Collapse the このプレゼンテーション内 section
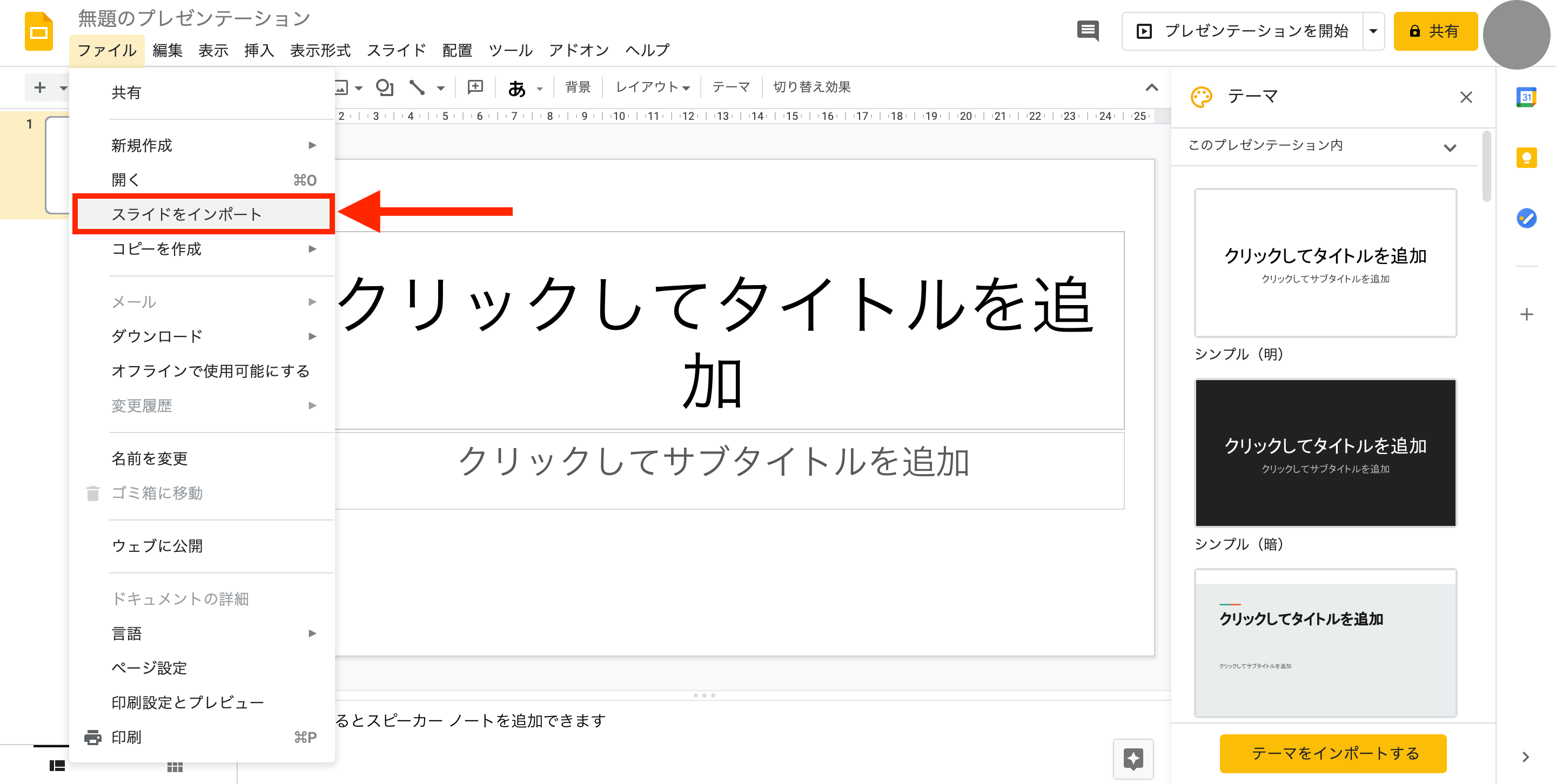This screenshot has width=1556, height=784. point(1450,148)
